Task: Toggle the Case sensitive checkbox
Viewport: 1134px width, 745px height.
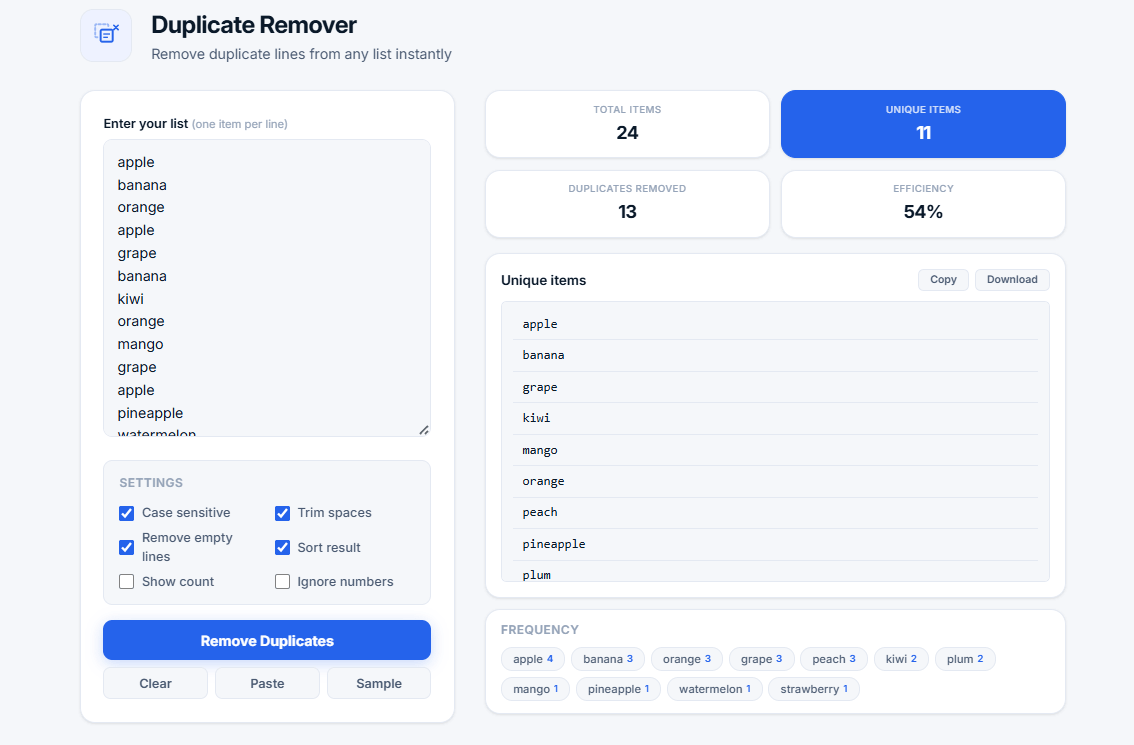Action: click(x=127, y=513)
